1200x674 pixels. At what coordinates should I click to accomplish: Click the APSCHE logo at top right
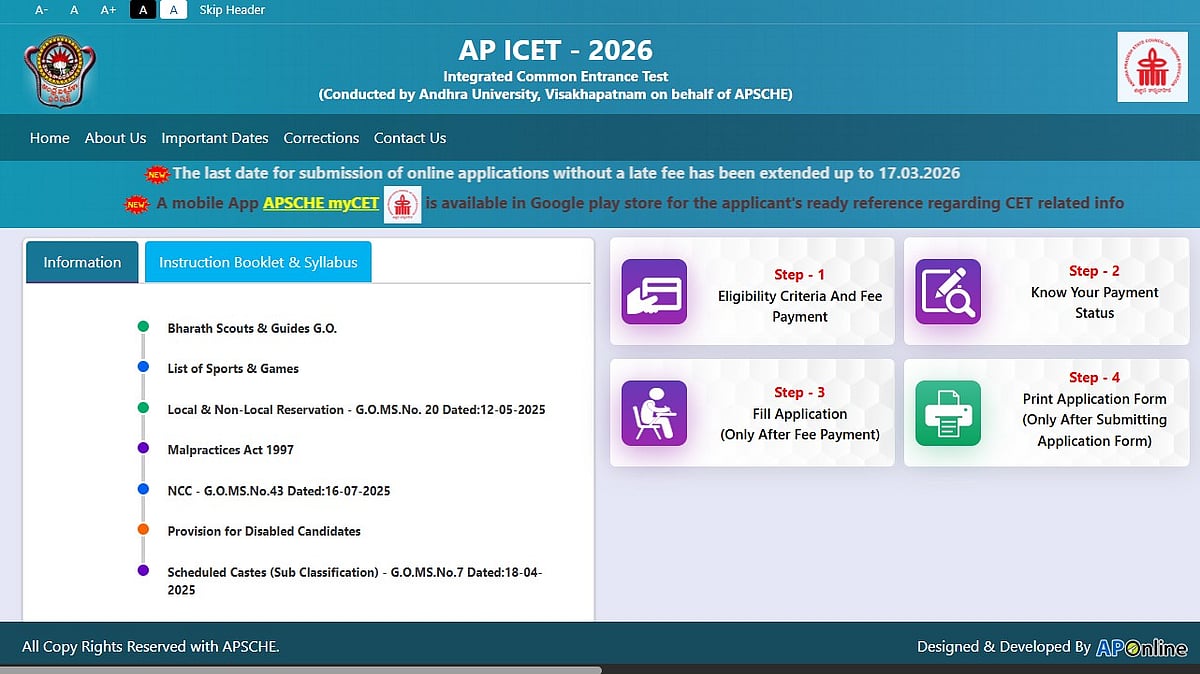1151,66
